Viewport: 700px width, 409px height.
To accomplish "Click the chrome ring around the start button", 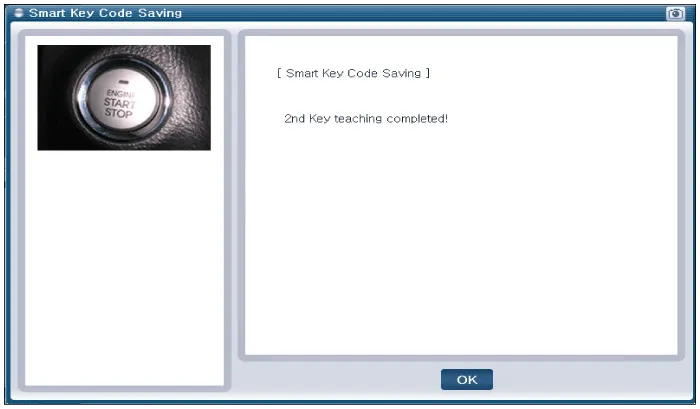I will (x=80, y=98).
